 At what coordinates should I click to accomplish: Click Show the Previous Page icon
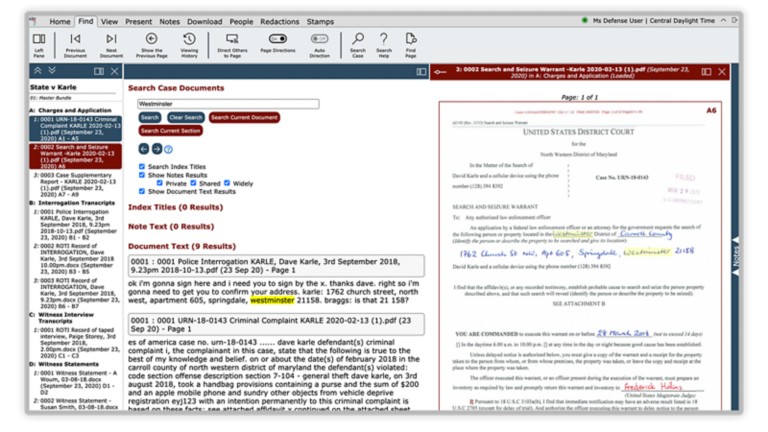(151, 46)
